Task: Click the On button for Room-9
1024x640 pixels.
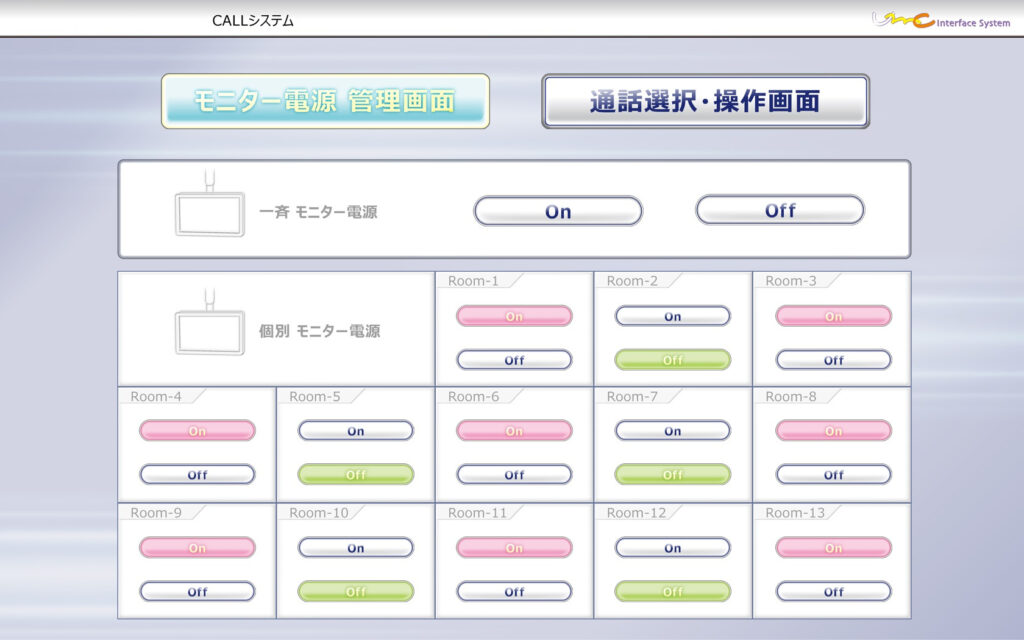Action: click(197, 548)
